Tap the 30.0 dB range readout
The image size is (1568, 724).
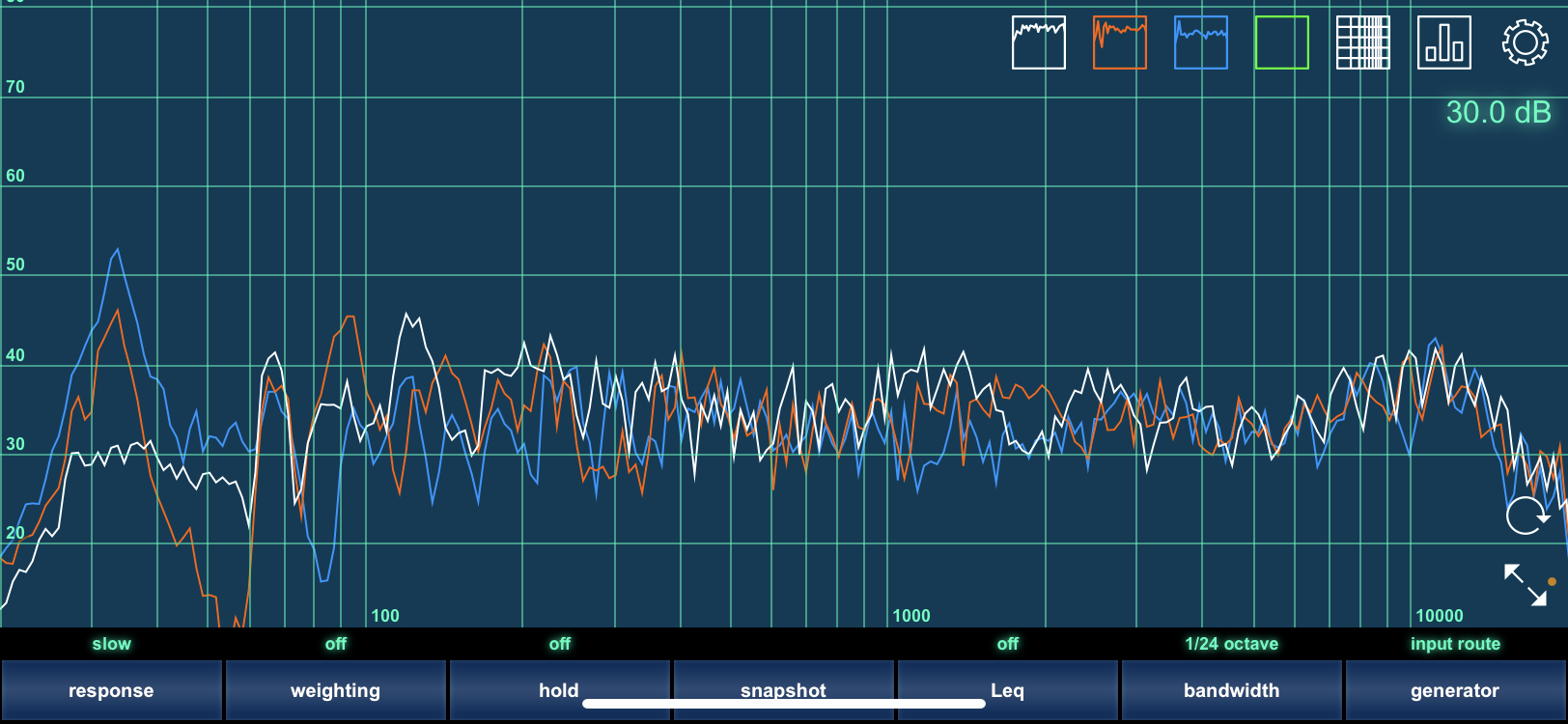pyautogui.click(x=1498, y=113)
